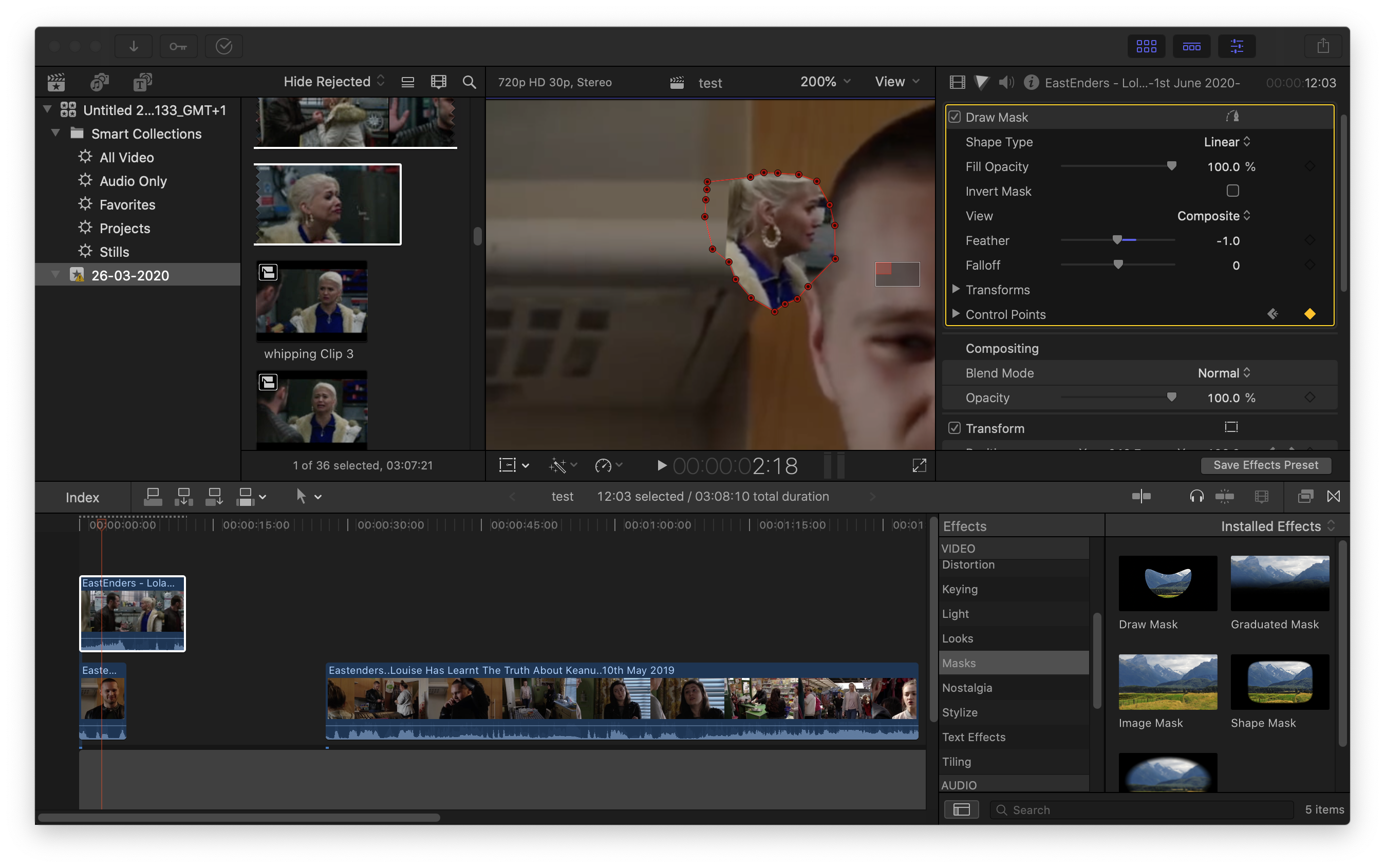
Task: Click the Import Media arrow icon
Action: 133,47
